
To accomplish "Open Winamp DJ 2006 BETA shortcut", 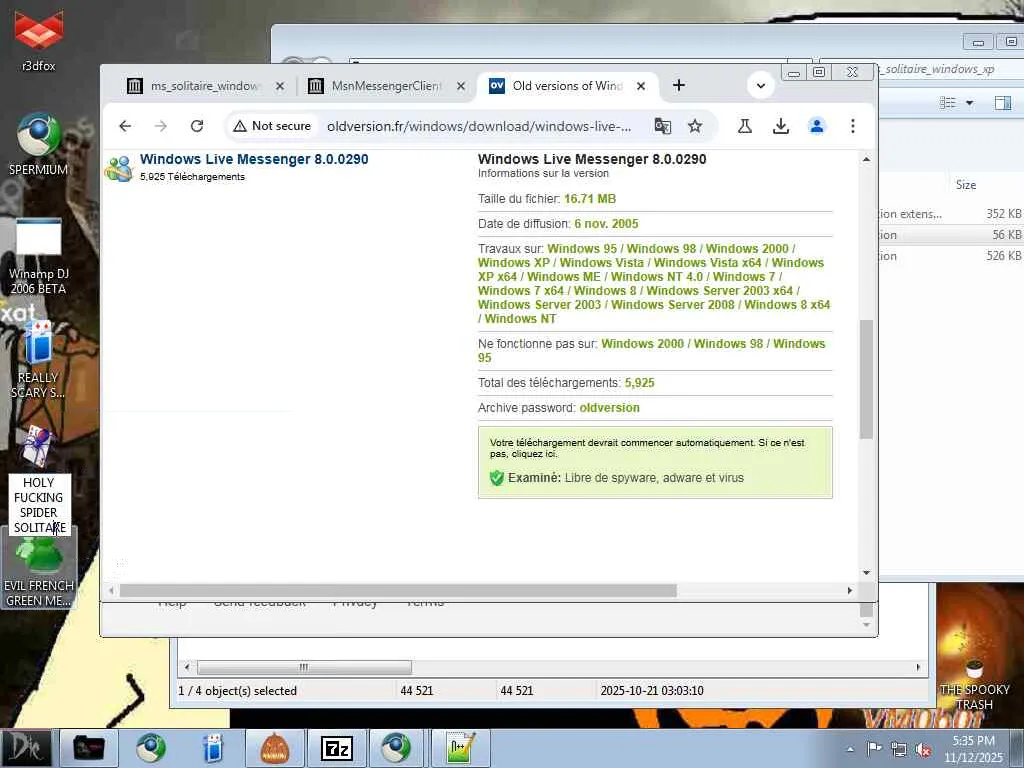I will click(39, 256).
